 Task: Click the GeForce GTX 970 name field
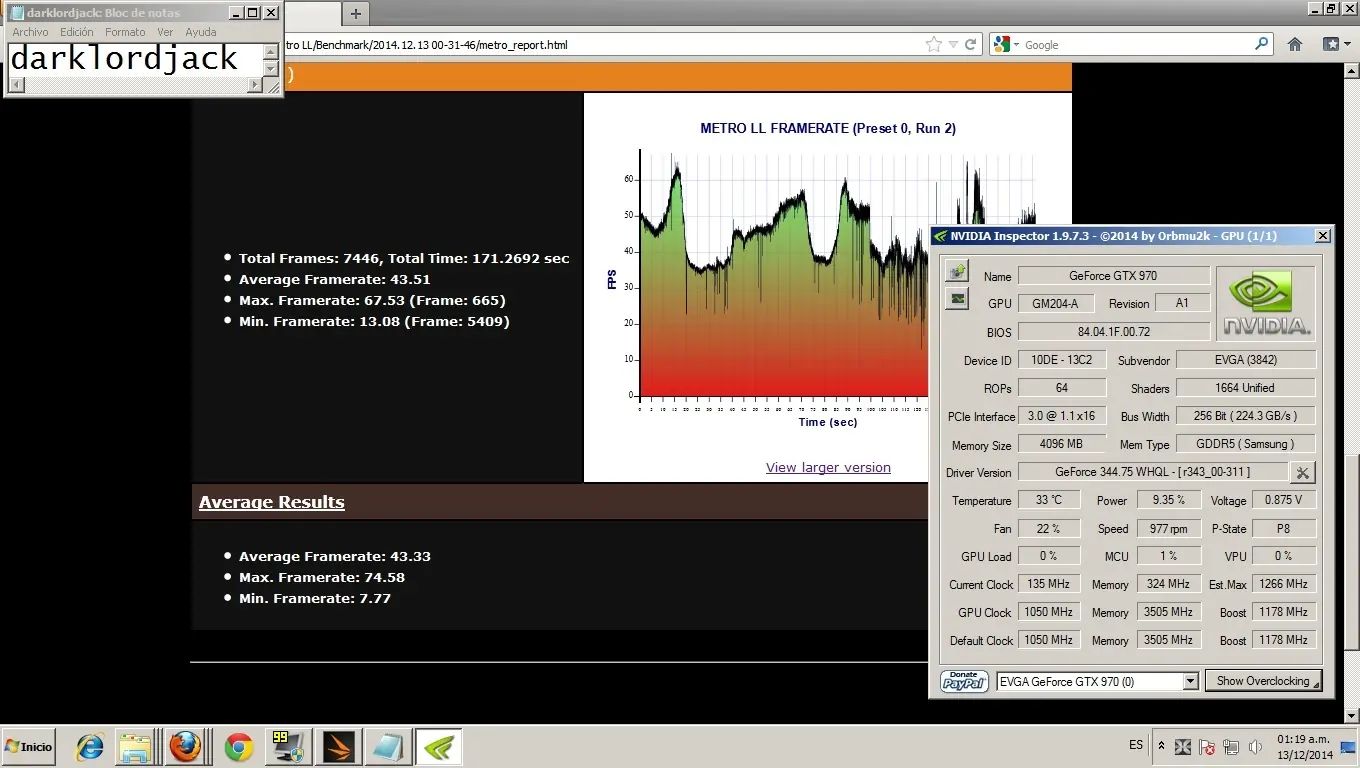click(1113, 276)
